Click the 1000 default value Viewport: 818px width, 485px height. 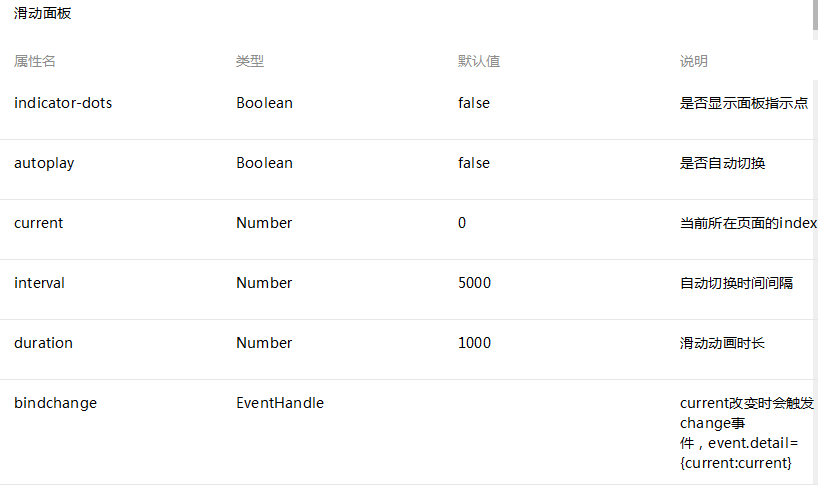click(475, 343)
